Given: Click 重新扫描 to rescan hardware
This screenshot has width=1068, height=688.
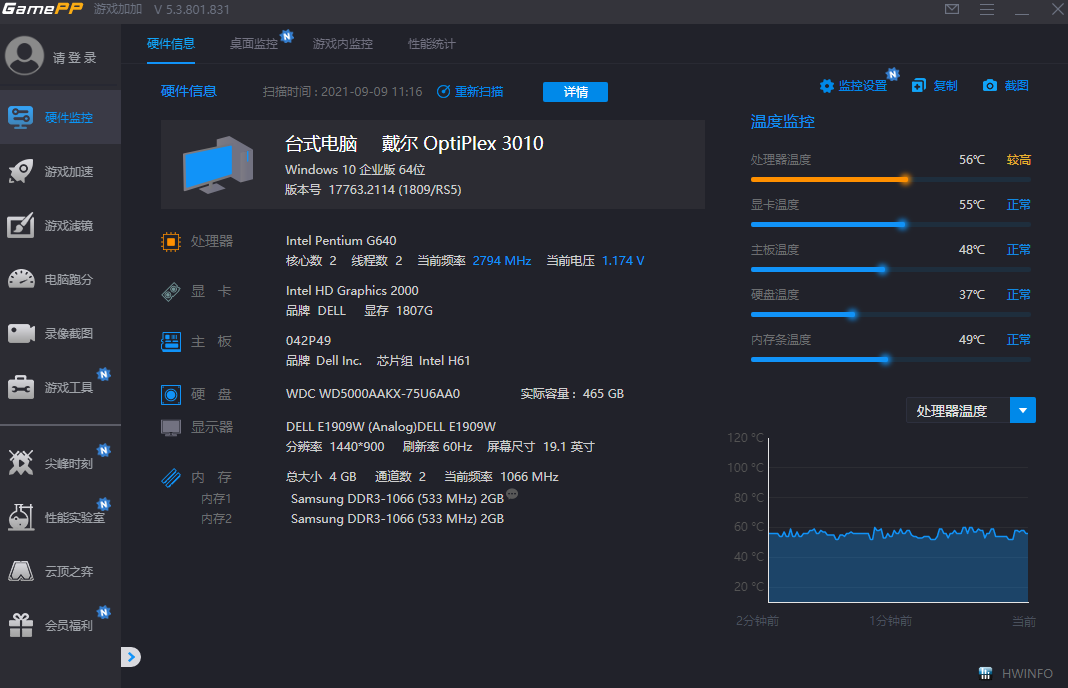Looking at the screenshot, I should coord(470,92).
